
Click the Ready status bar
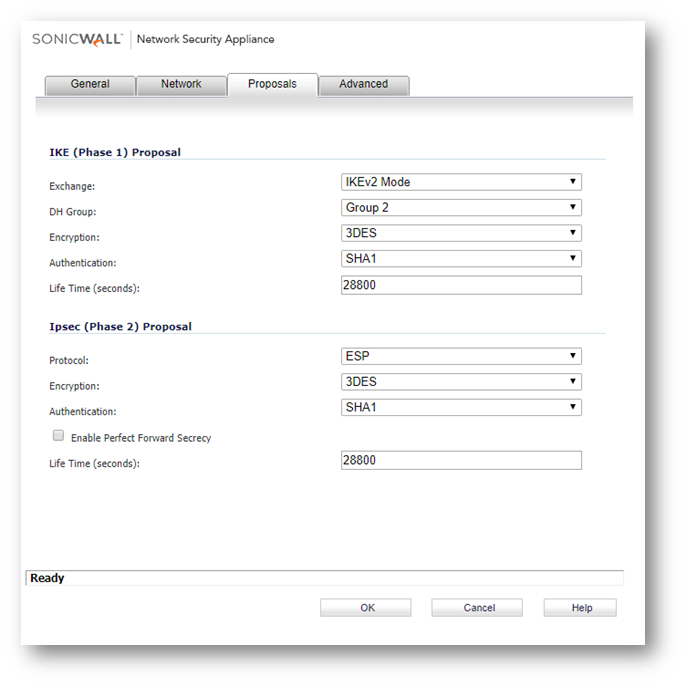pos(322,578)
